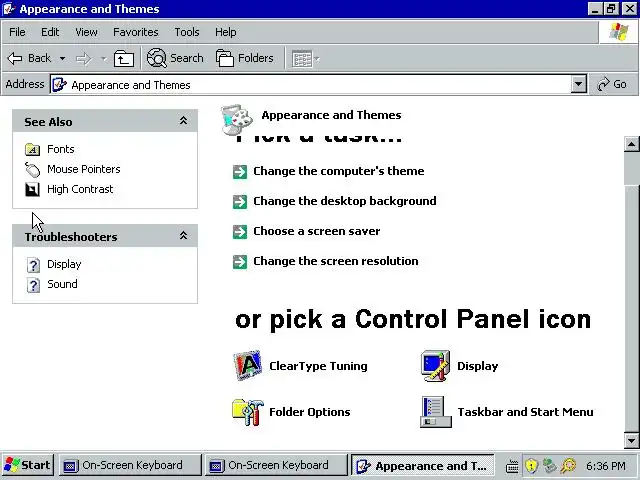The width and height of the screenshot is (640, 480).
Task: Click the Go button beside address bar
Action: [x=612, y=84]
